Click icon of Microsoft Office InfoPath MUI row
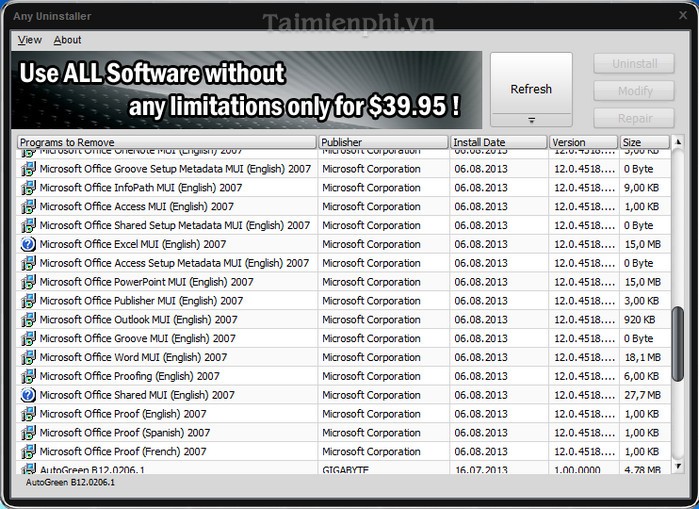The width and height of the screenshot is (699, 509). (x=28, y=188)
